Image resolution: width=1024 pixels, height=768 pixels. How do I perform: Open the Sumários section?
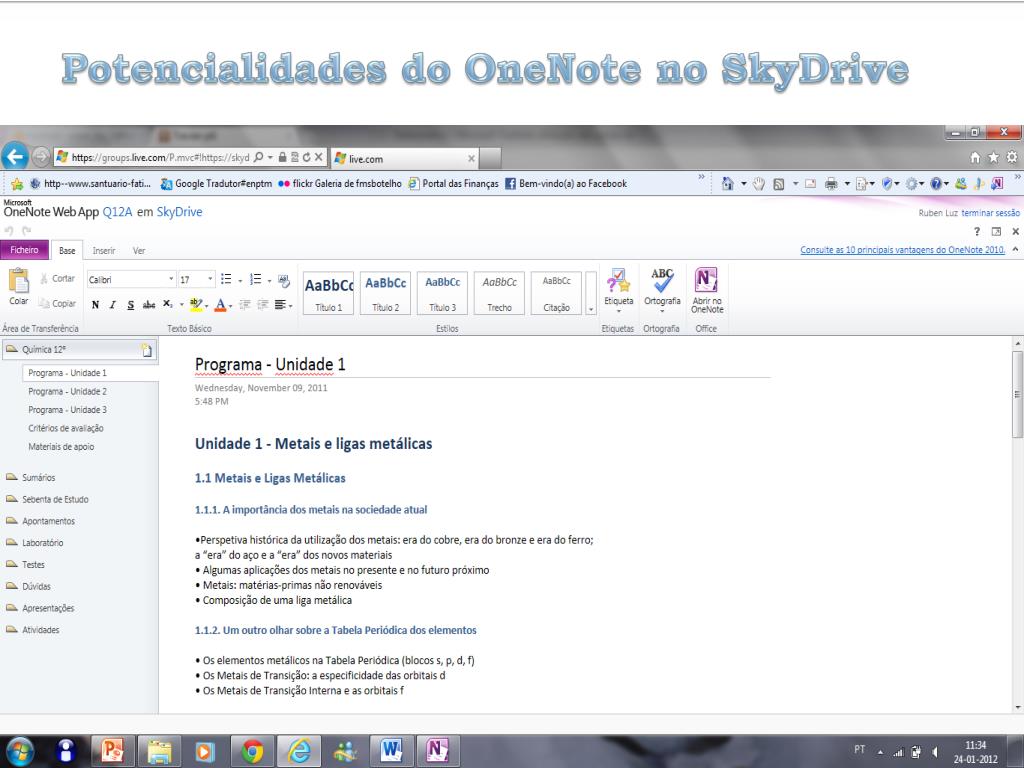[x=39, y=477]
